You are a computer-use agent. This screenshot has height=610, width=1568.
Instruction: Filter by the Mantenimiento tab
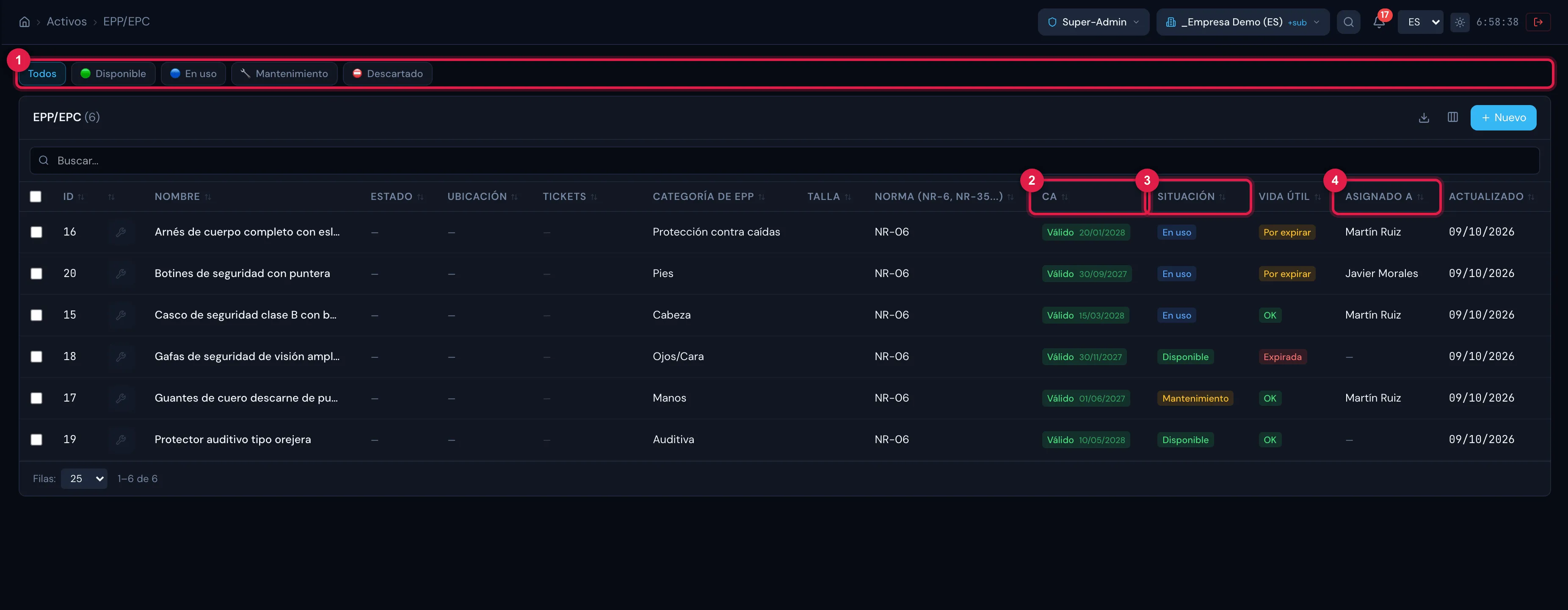(x=284, y=74)
